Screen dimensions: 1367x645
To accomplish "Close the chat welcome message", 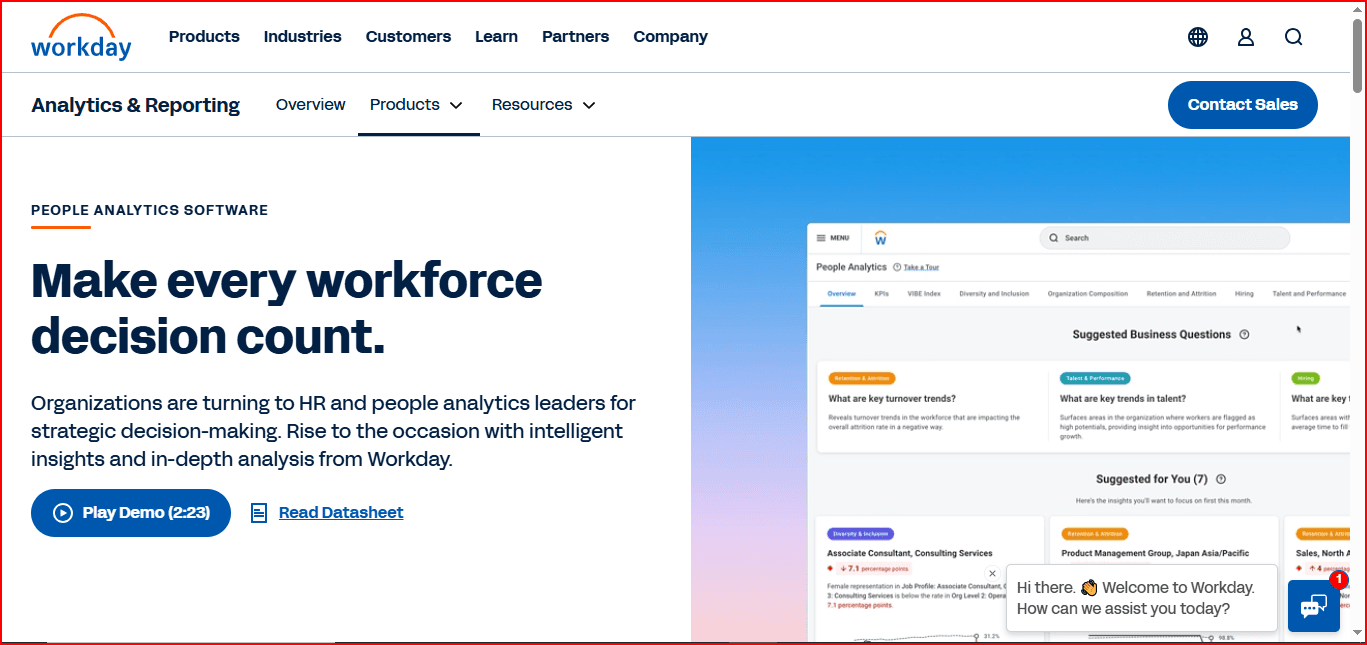I will (x=992, y=574).
